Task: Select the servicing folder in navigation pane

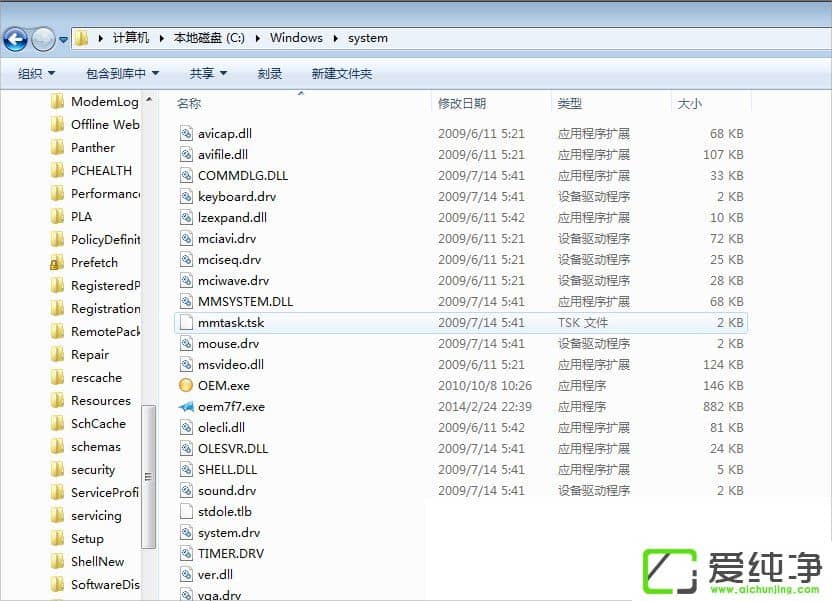Action: pos(86,516)
